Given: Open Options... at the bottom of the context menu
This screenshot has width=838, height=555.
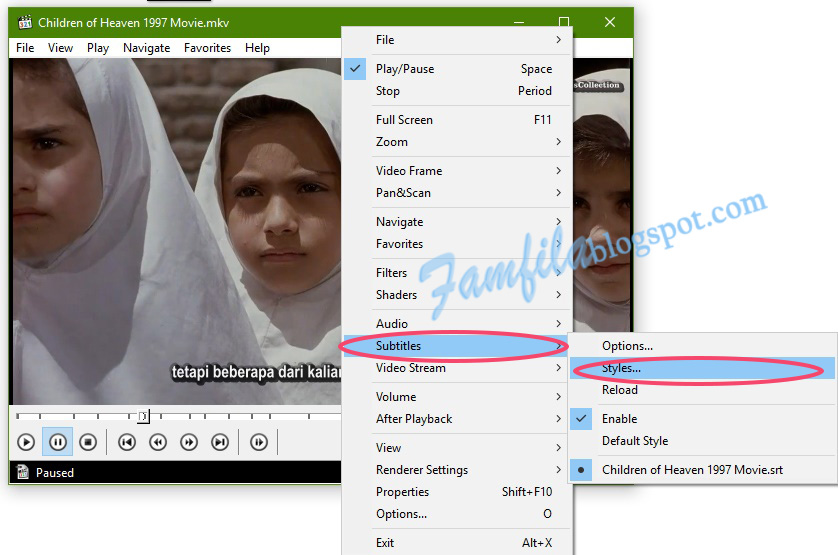Looking at the screenshot, I should pos(457,514).
